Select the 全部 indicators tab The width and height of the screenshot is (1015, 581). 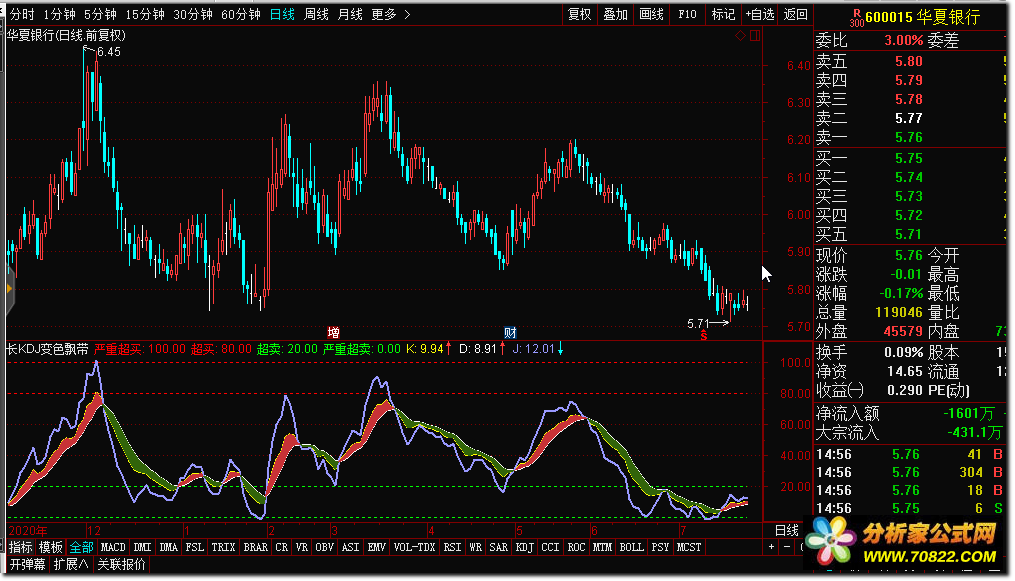pos(82,547)
